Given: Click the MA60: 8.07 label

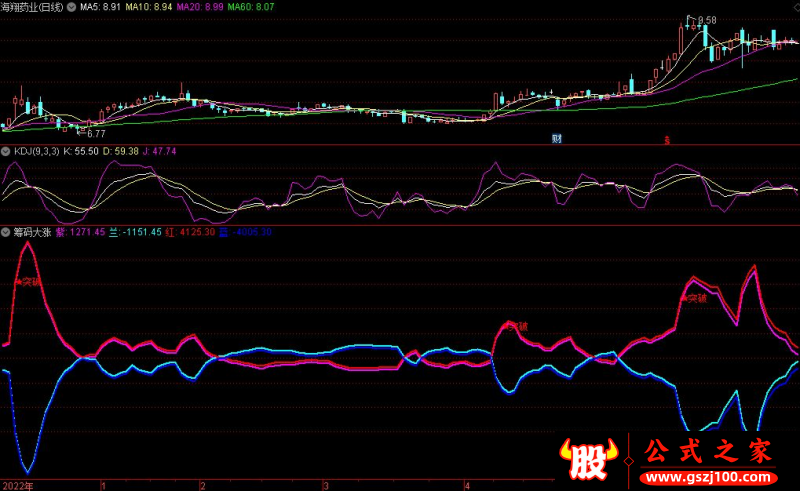Looking at the screenshot, I should point(251,7).
